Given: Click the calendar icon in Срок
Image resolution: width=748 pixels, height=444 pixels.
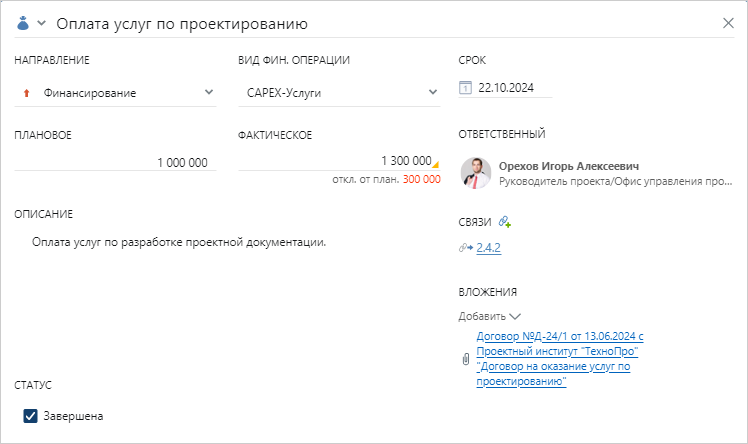Looking at the screenshot, I should 465,88.
